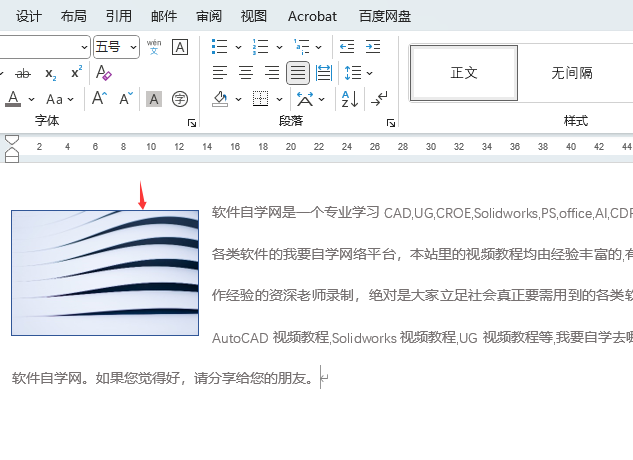Viewport: 633px width, 460px height.
Task: Click the phonetic guide (wén) icon
Action: [x=154, y=47]
